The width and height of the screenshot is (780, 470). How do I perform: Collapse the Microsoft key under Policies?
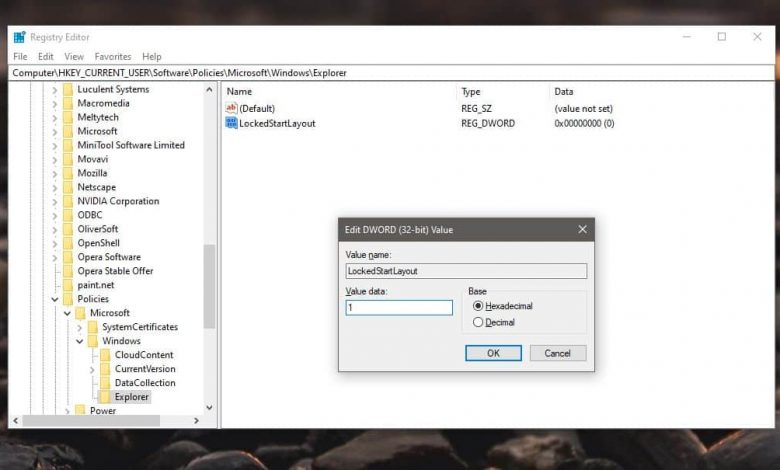click(67, 313)
